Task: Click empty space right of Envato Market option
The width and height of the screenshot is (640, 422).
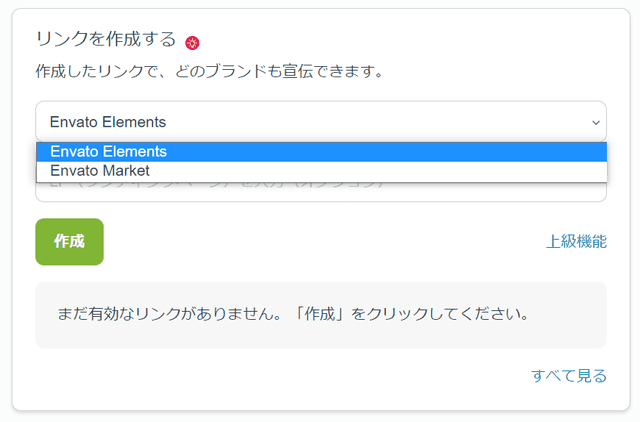Action: point(378,171)
